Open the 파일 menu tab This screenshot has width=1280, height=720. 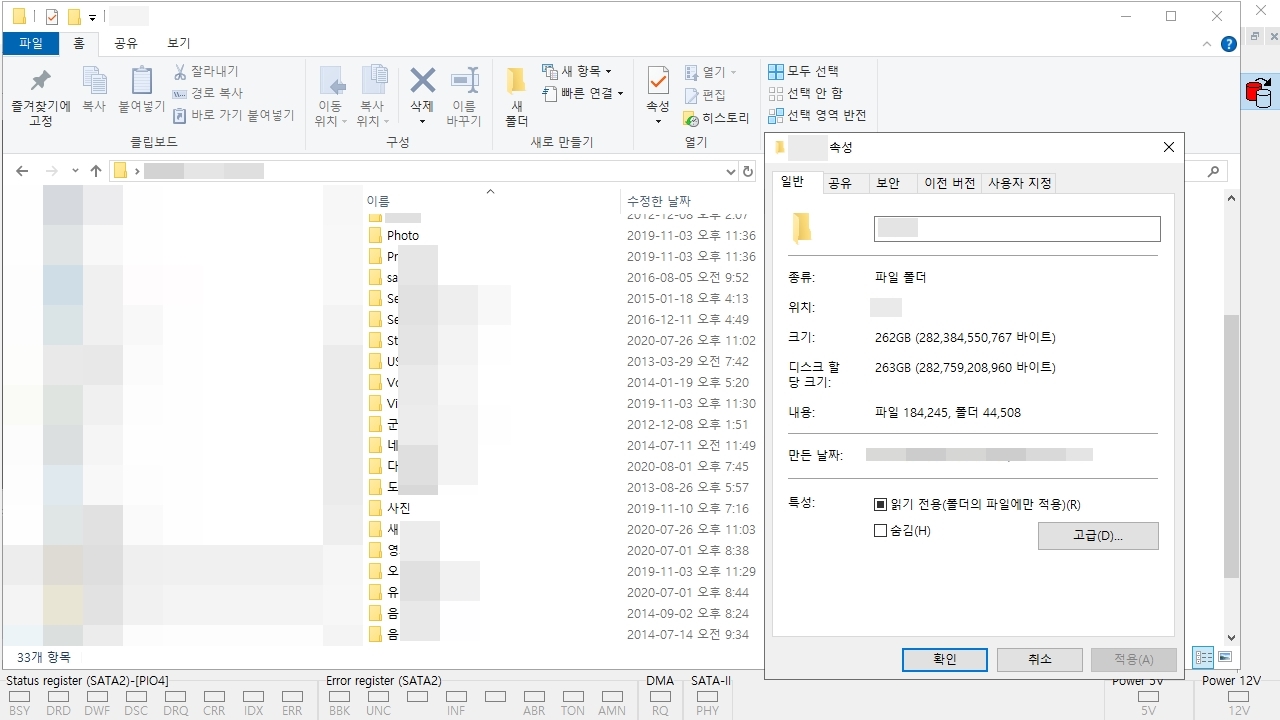click(31, 43)
